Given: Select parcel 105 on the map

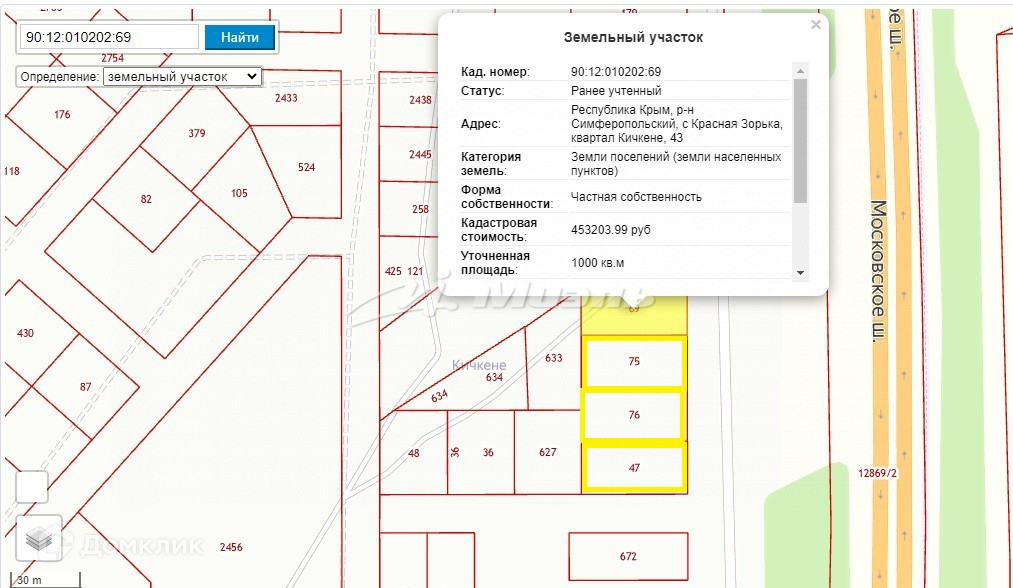Looking at the screenshot, I should pos(239,193).
